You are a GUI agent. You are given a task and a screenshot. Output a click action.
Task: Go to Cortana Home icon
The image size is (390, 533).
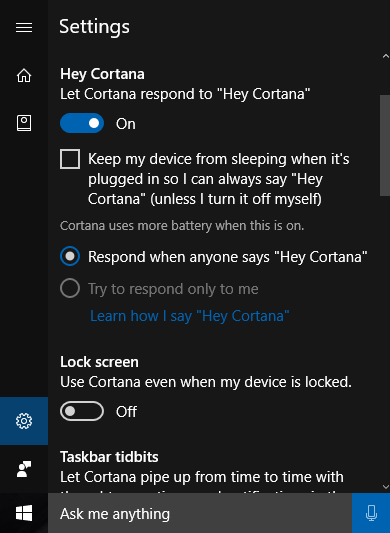[x=24, y=75]
